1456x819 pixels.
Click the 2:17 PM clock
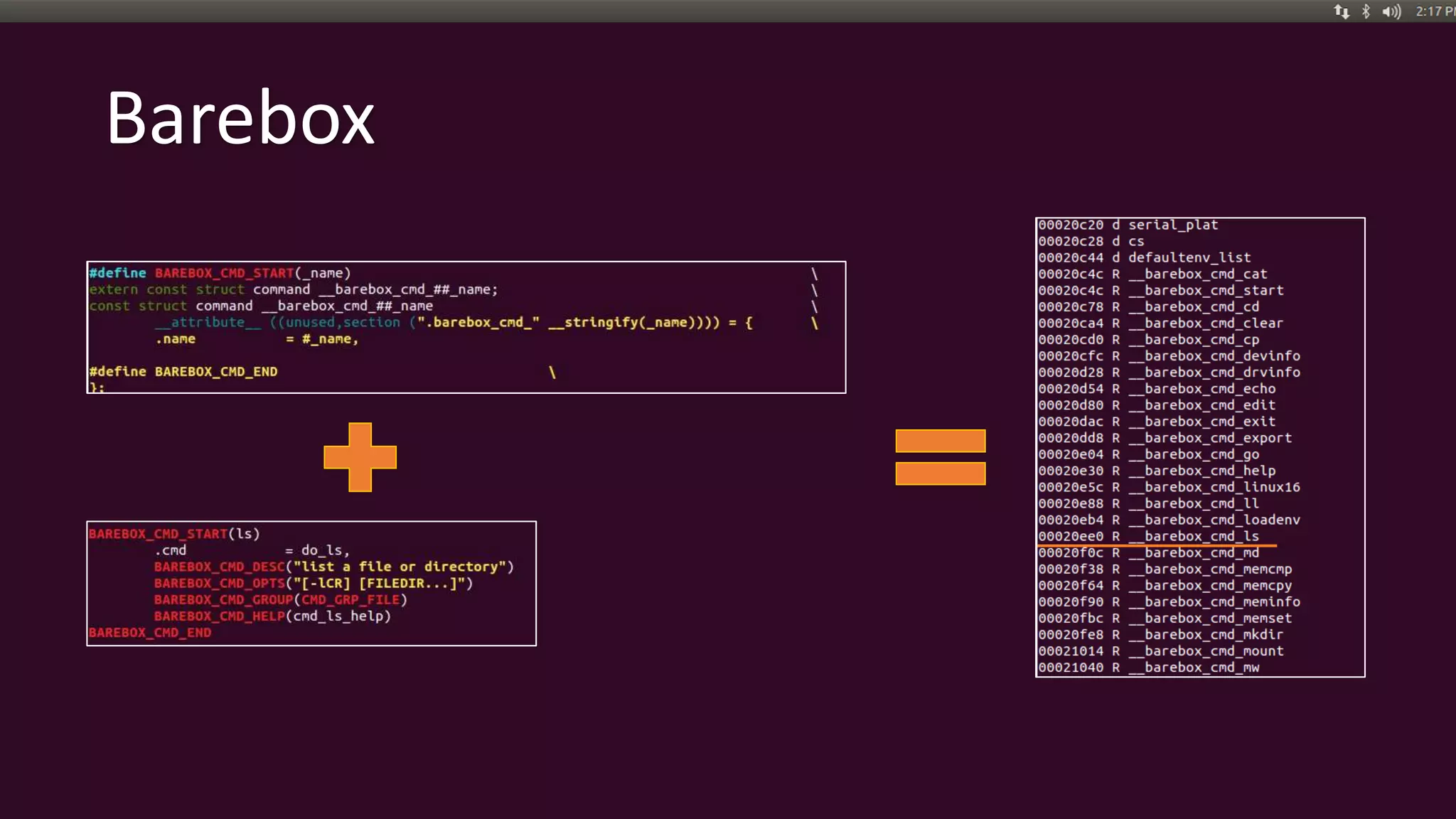point(1435,11)
